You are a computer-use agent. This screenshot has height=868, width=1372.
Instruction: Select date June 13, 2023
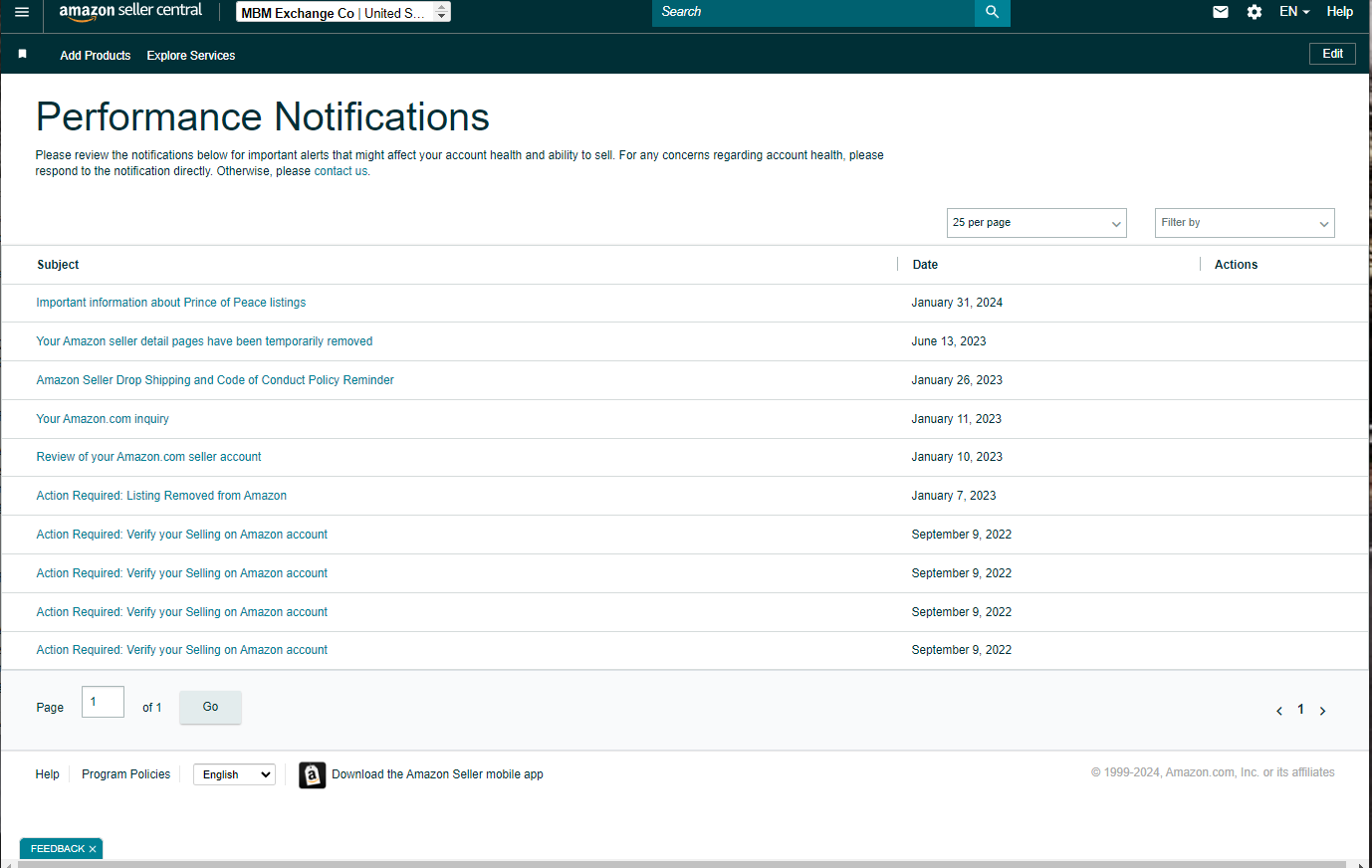pyautogui.click(x=949, y=341)
